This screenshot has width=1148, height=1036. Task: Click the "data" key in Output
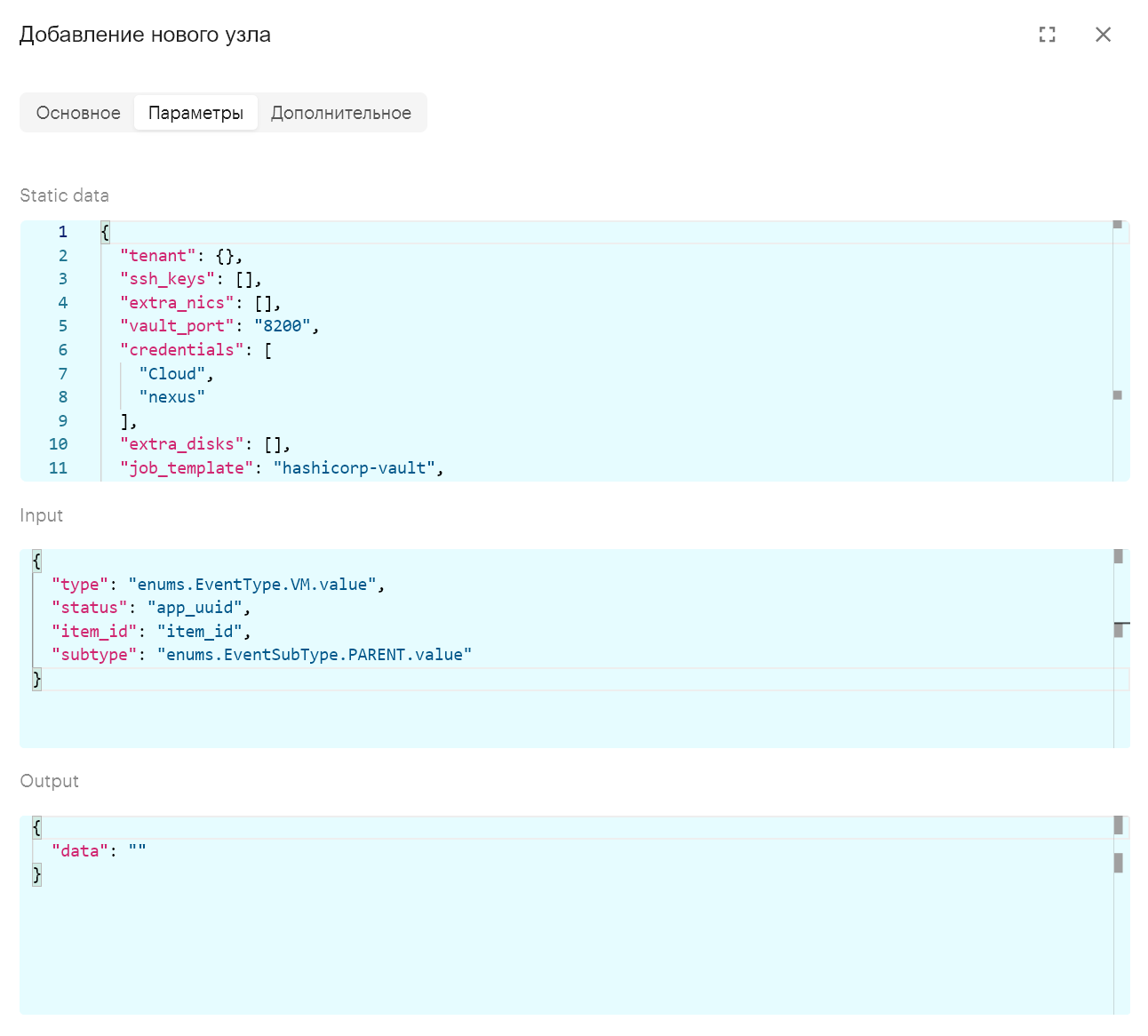point(80,851)
